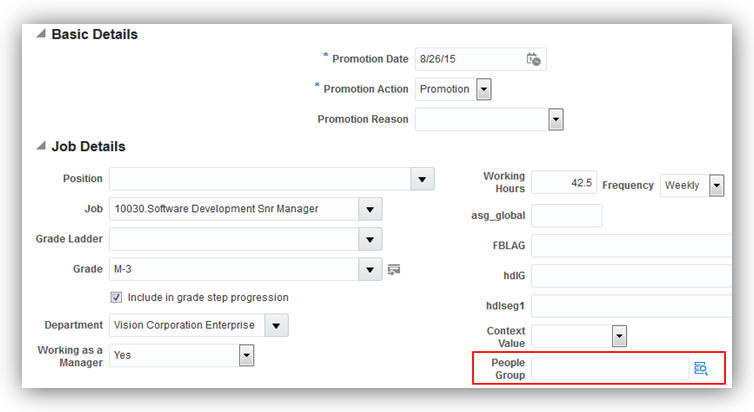This screenshot has height=412, width=754.
Task: Expand the Grade dropdown arrow
Action: tap(371, 269)
